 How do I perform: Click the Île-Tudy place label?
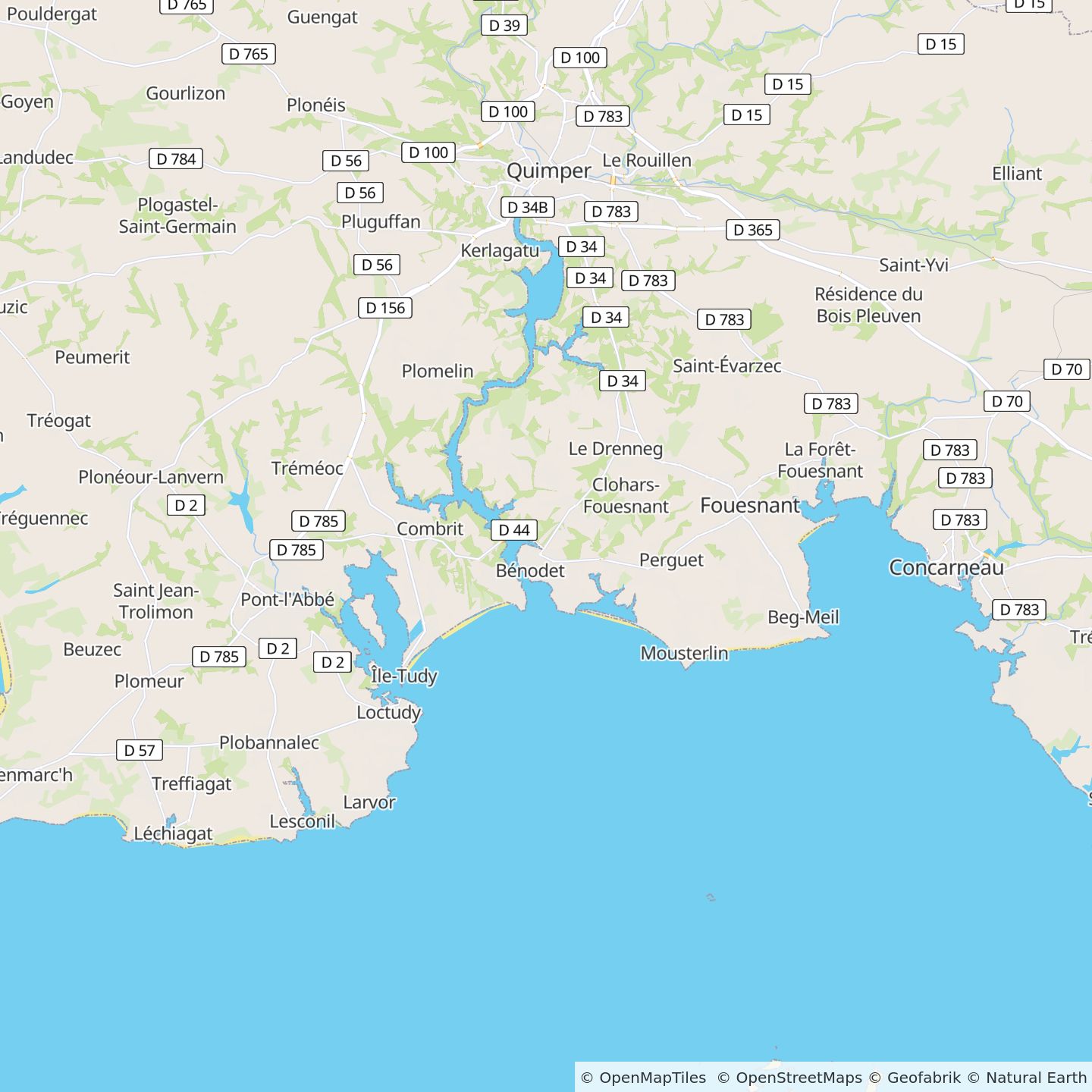pos(403,675)
